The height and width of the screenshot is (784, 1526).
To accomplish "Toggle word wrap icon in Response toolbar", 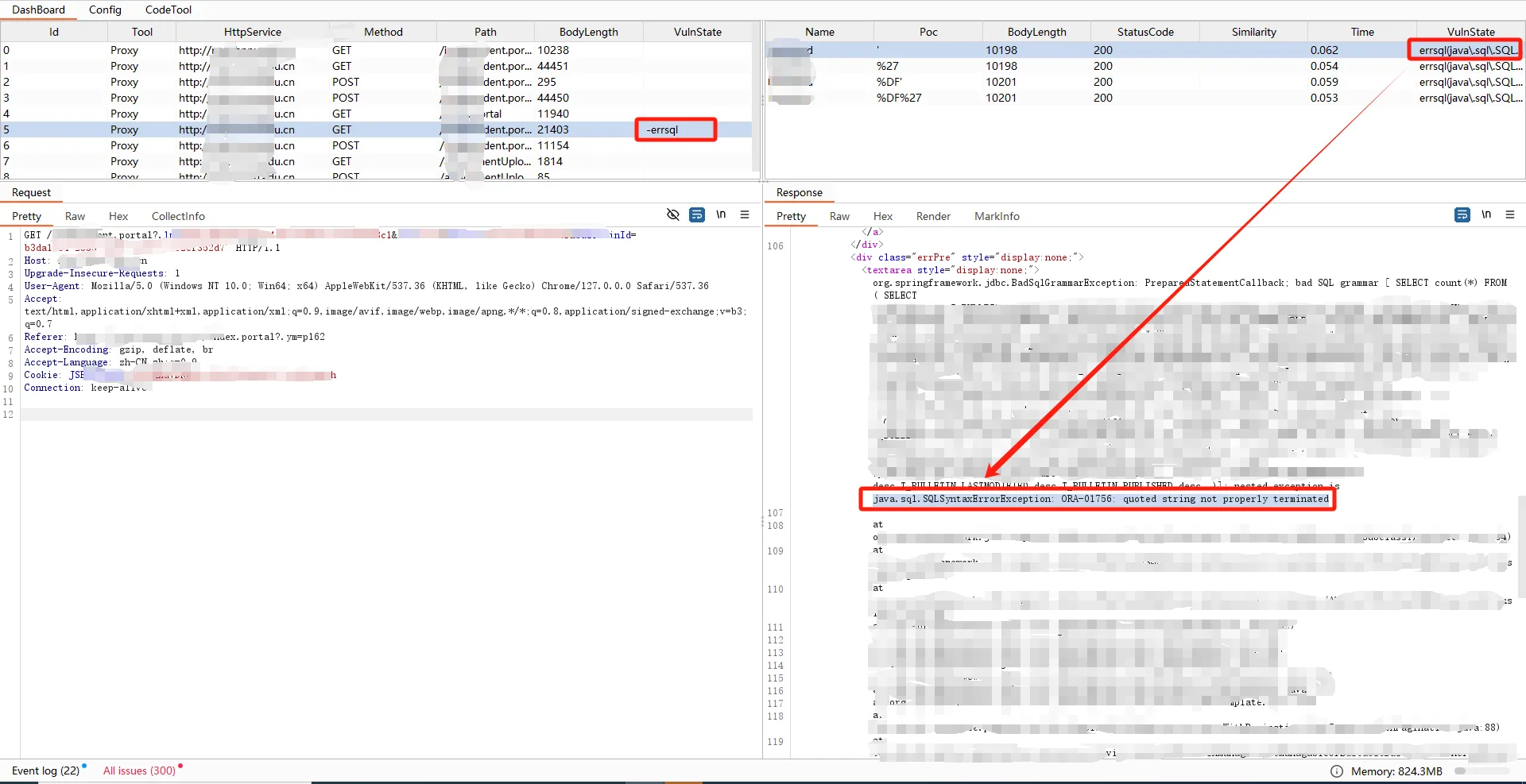I will pyautogui.click(x=1462, y=214).
